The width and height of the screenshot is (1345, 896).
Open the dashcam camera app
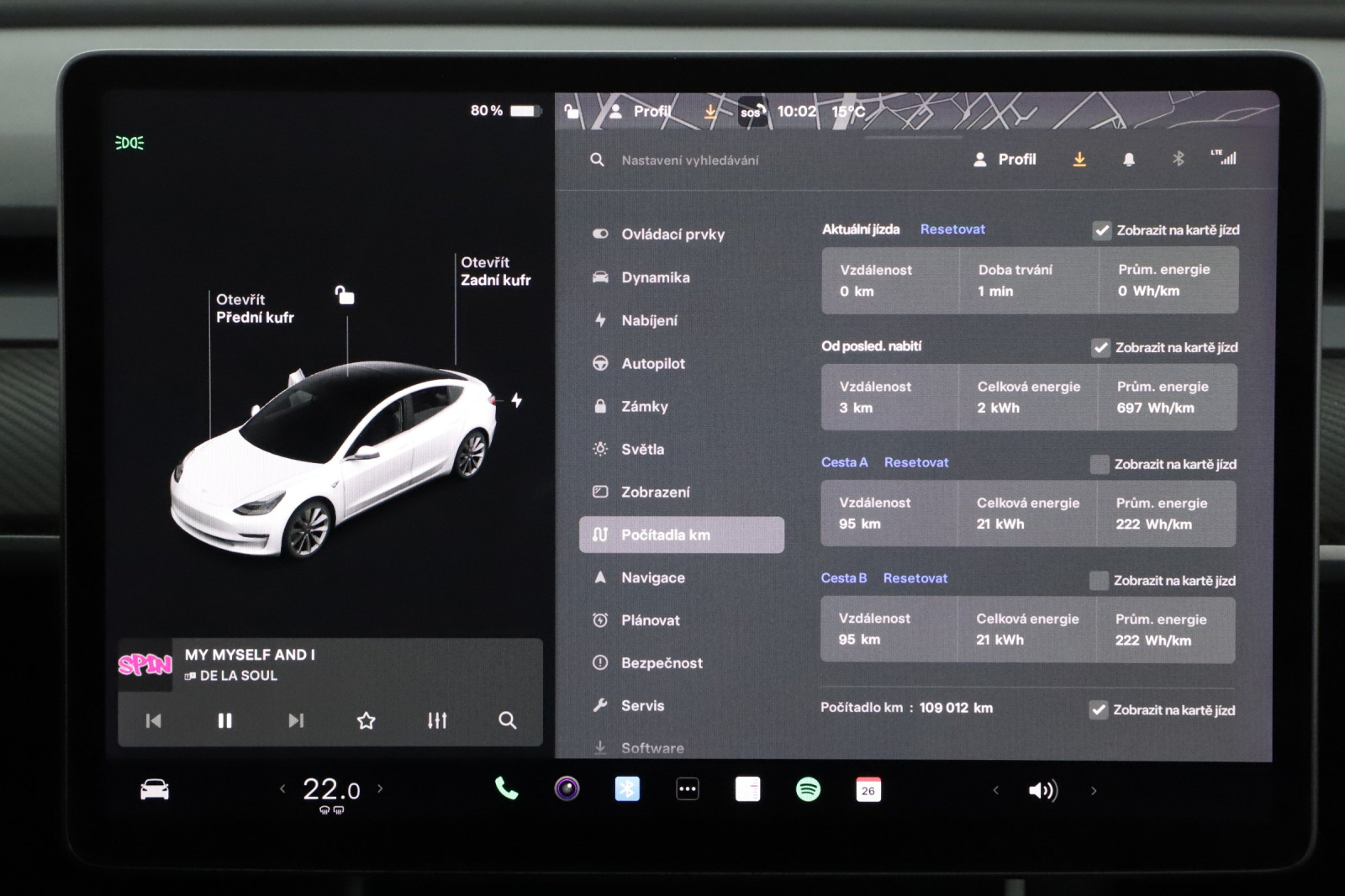(x=567, y=788)
